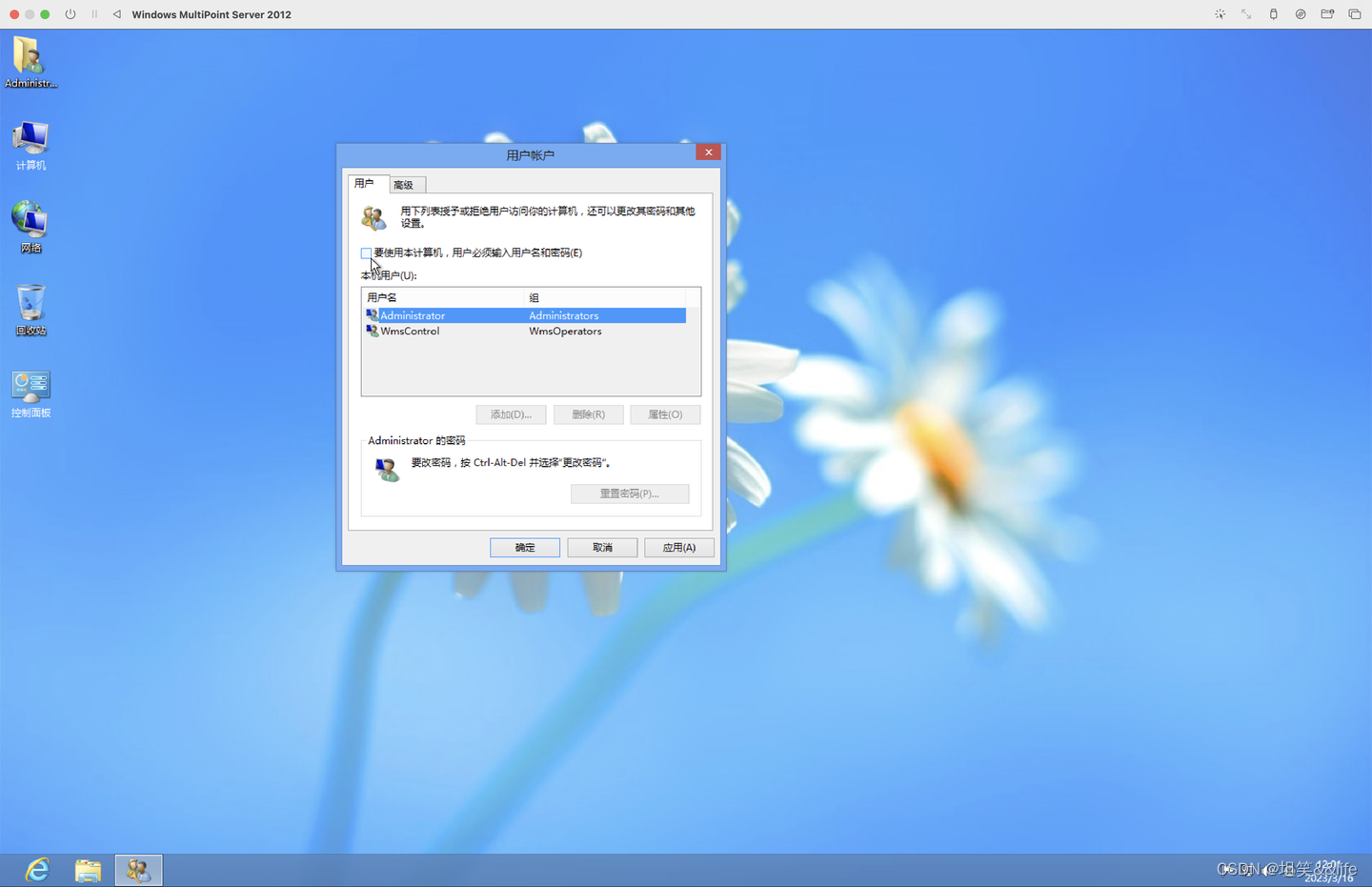Click the VM power icon in title bar
Screen dimensions: 1372x887
tap(71, 14)
